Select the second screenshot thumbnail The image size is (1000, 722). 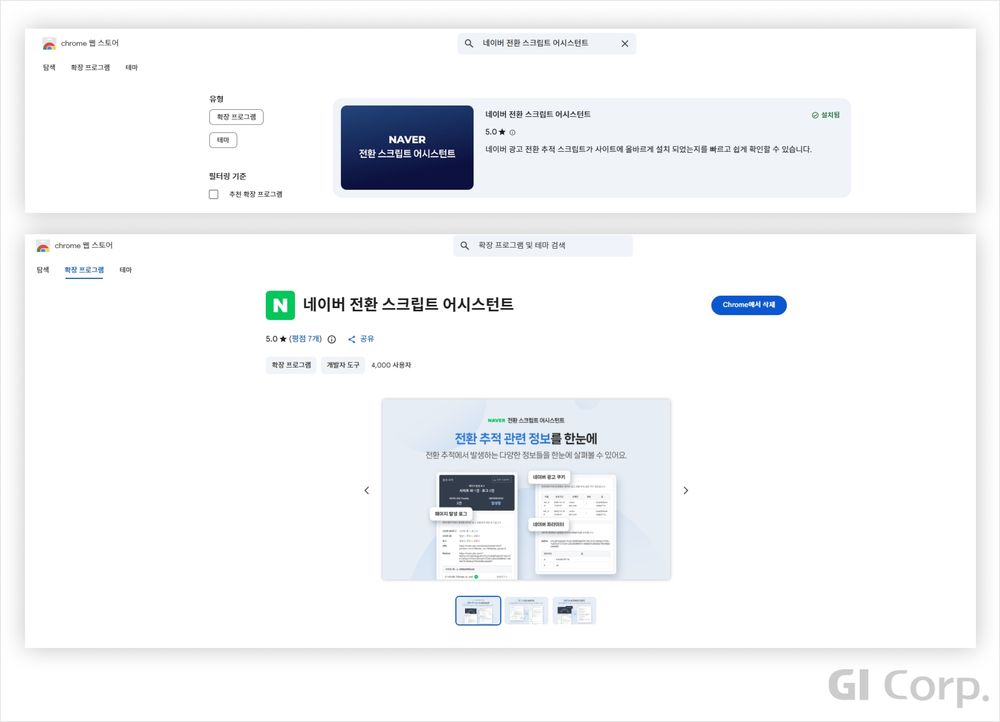(x=526, y=610)
